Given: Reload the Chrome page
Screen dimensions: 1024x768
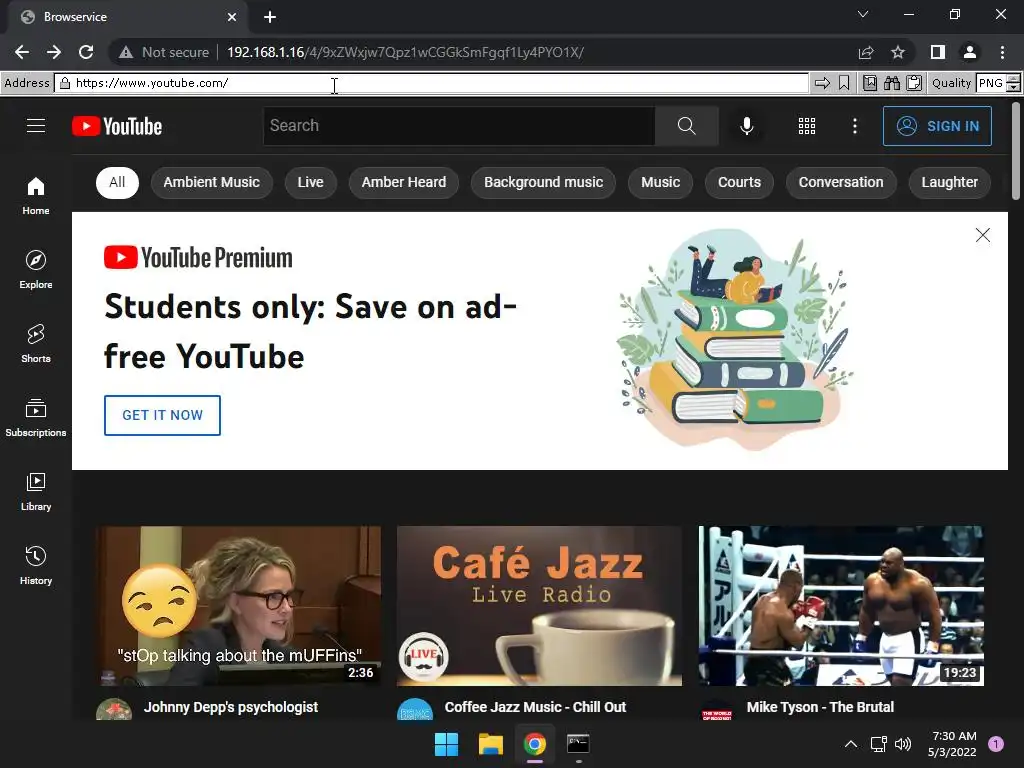Looking at the screenshot, I should point(86,52).
